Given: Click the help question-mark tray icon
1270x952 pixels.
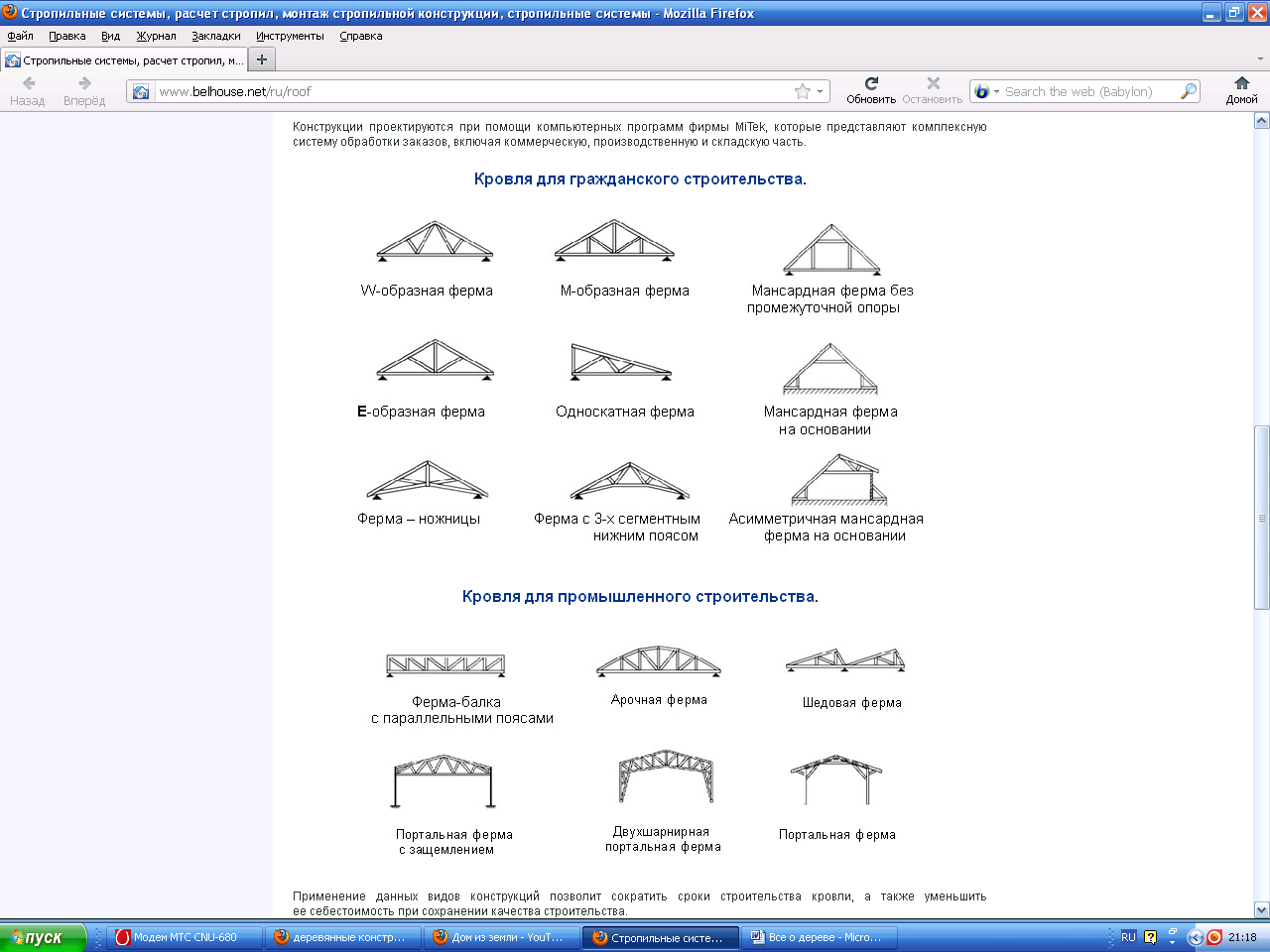Looking at the screenshot, I should (x=1151, y=937).
